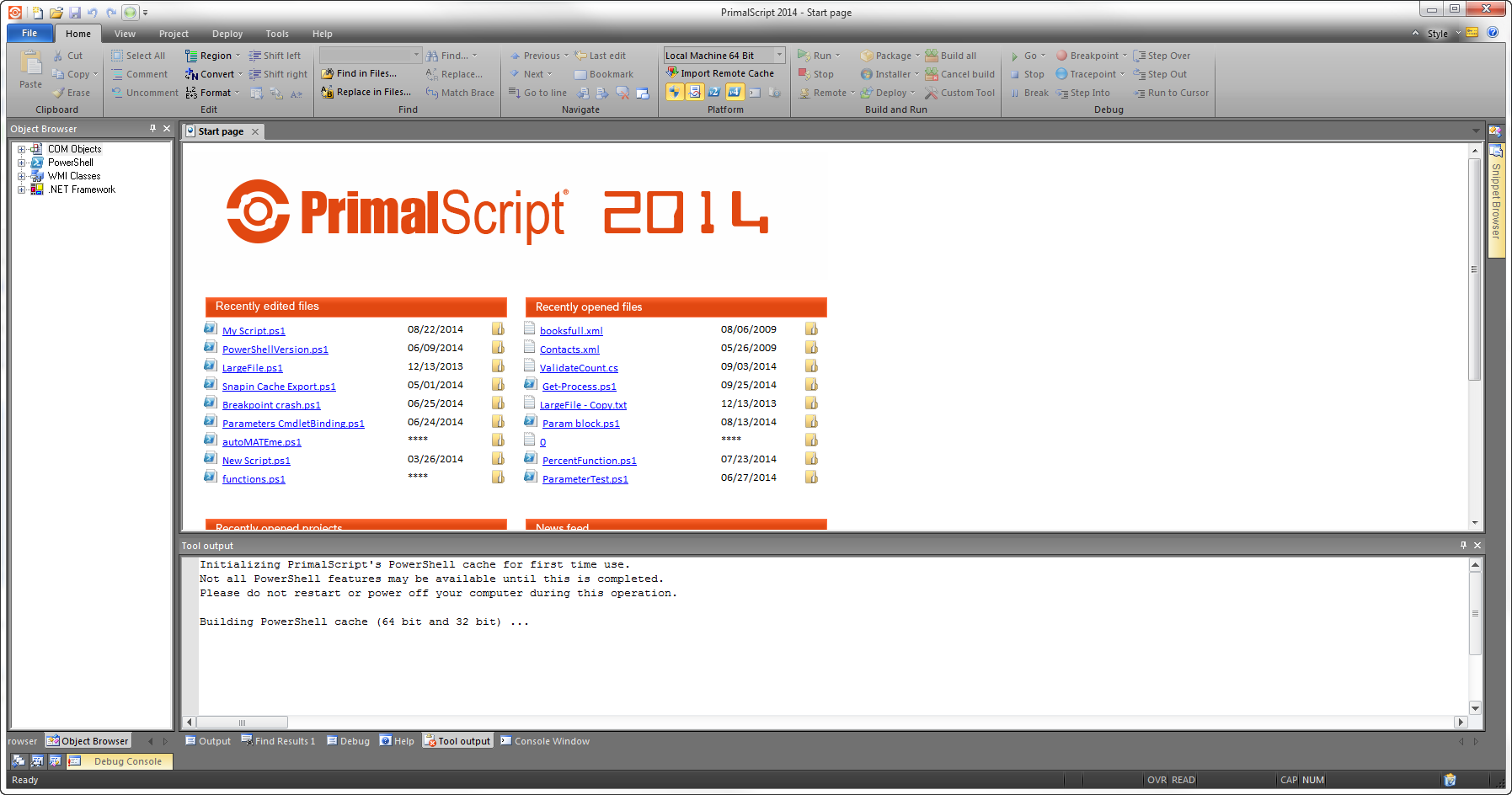Screen dimensions: 1512x795
Task: Toggle the elevated shield platform button
Action: point(675,93)
